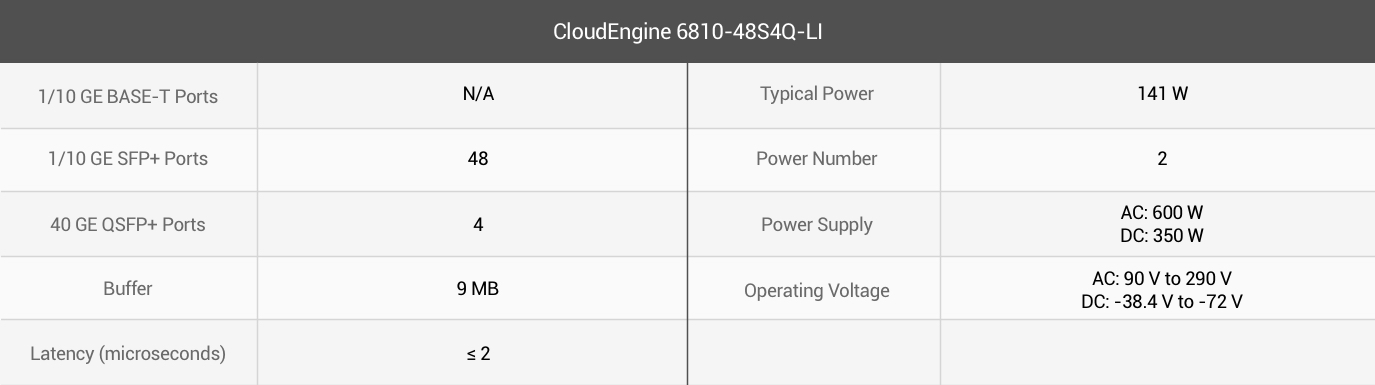1375x385 pixels.
Task: Click the DC: -38.4 V to -72 V text
Action: pyautogui.click(x=1162, y=301)
